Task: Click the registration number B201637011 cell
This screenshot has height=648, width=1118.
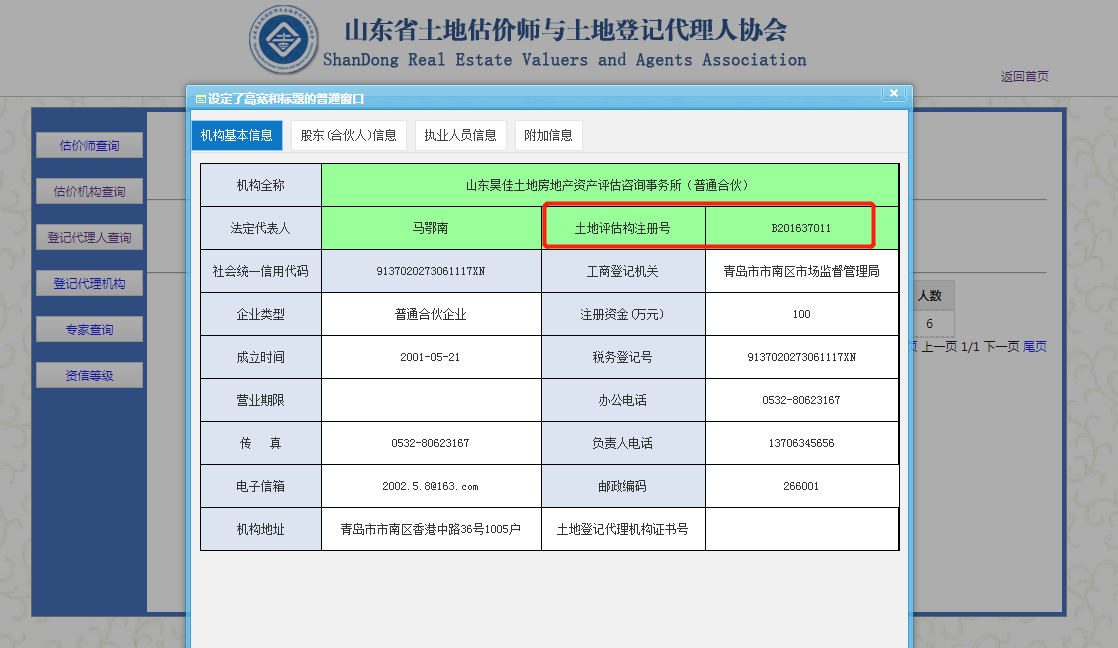Action: (x=801, y=228)
